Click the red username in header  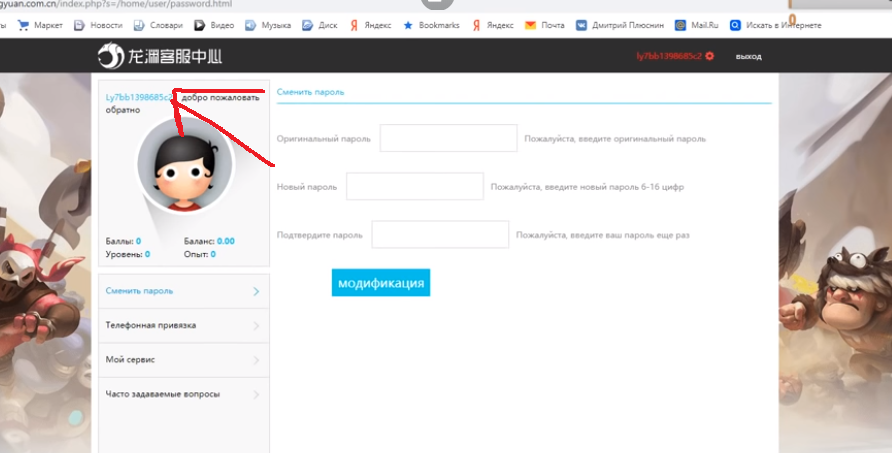click(669, 56)
